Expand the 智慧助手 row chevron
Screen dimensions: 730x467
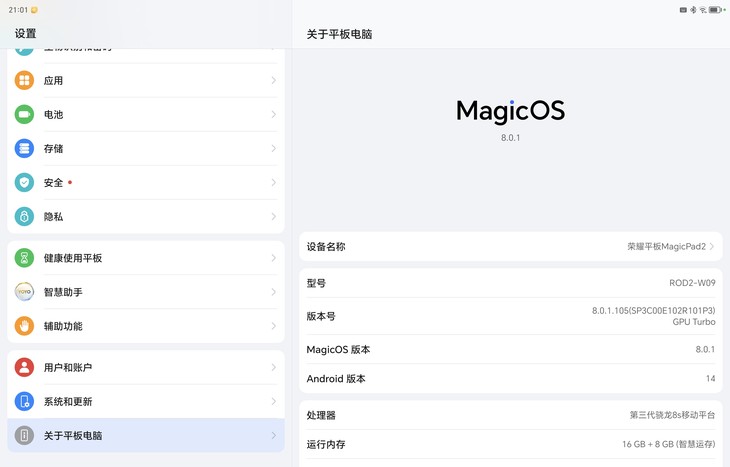click(274, 292)
